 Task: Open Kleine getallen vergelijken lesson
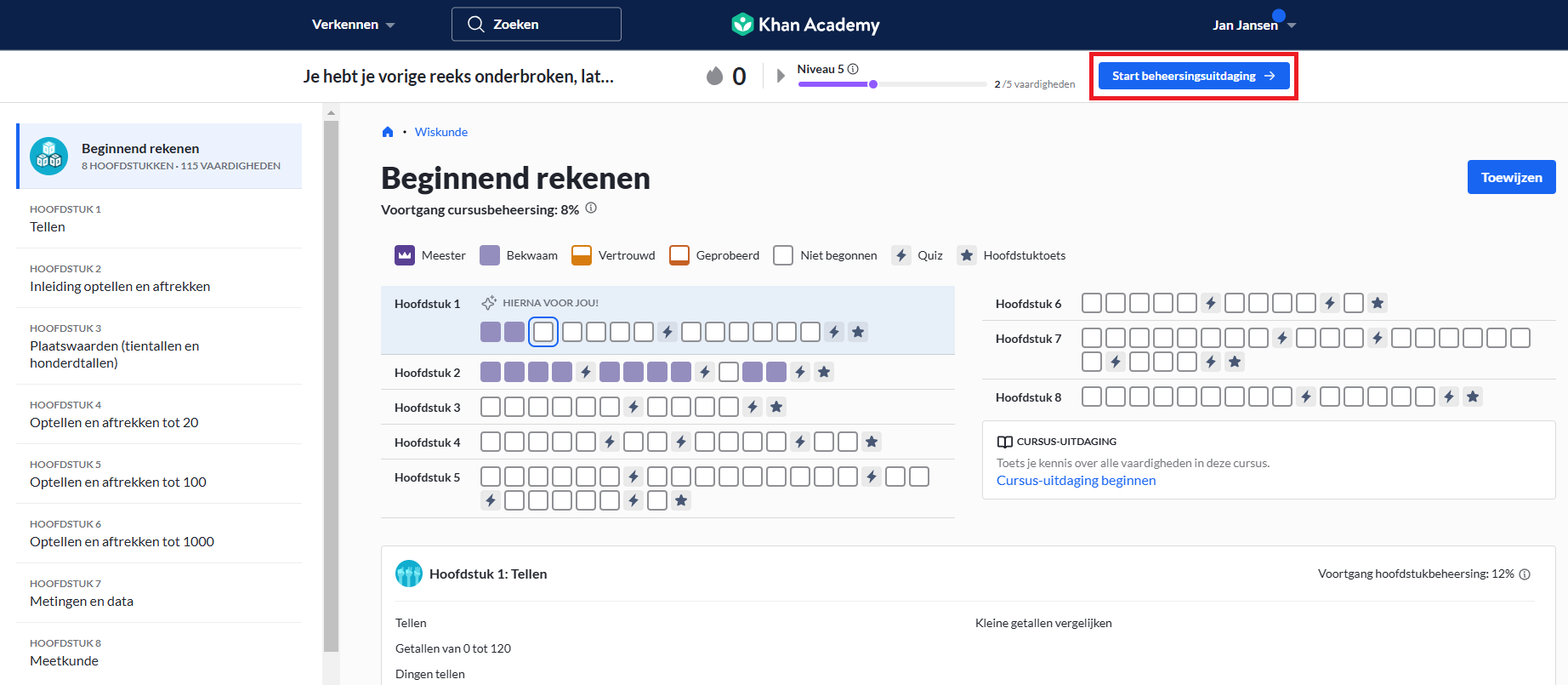1043,623
